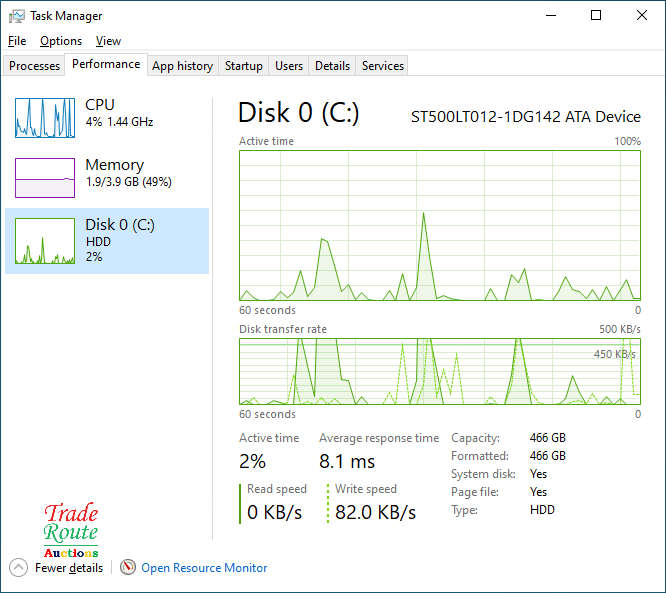Select the Performance tab
Screen dimensions: 666x593
click(106, 64)
